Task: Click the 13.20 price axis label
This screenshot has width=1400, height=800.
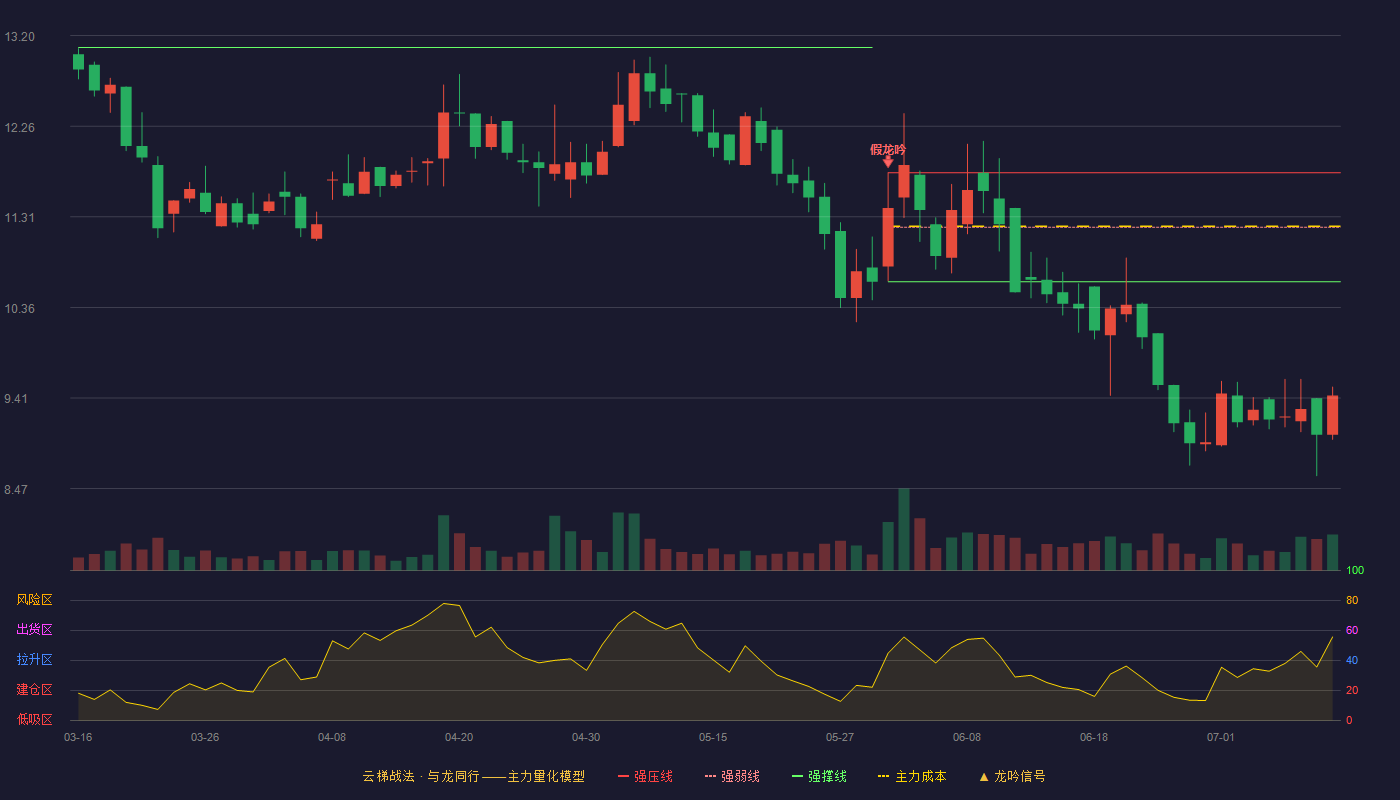Action: [20, 37]
